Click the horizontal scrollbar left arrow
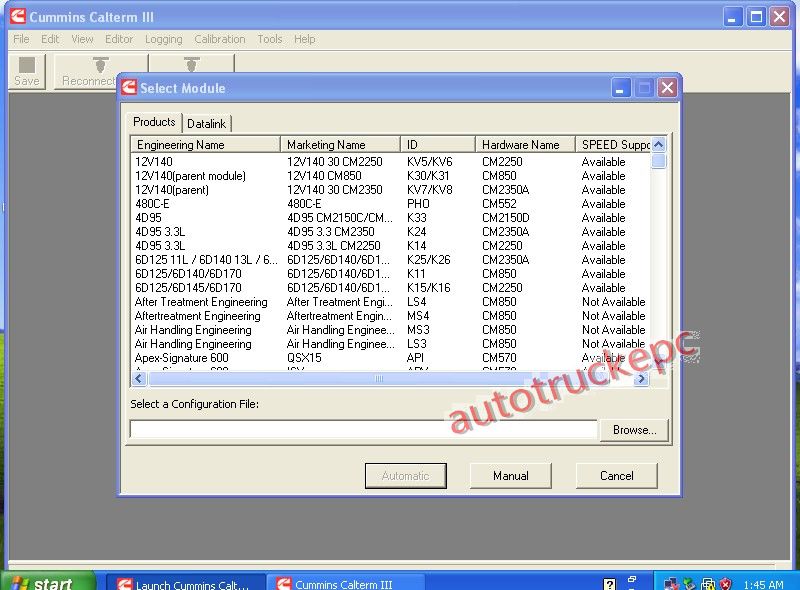The width and height of the screenshot is (800, 590). tap(139, 379)
